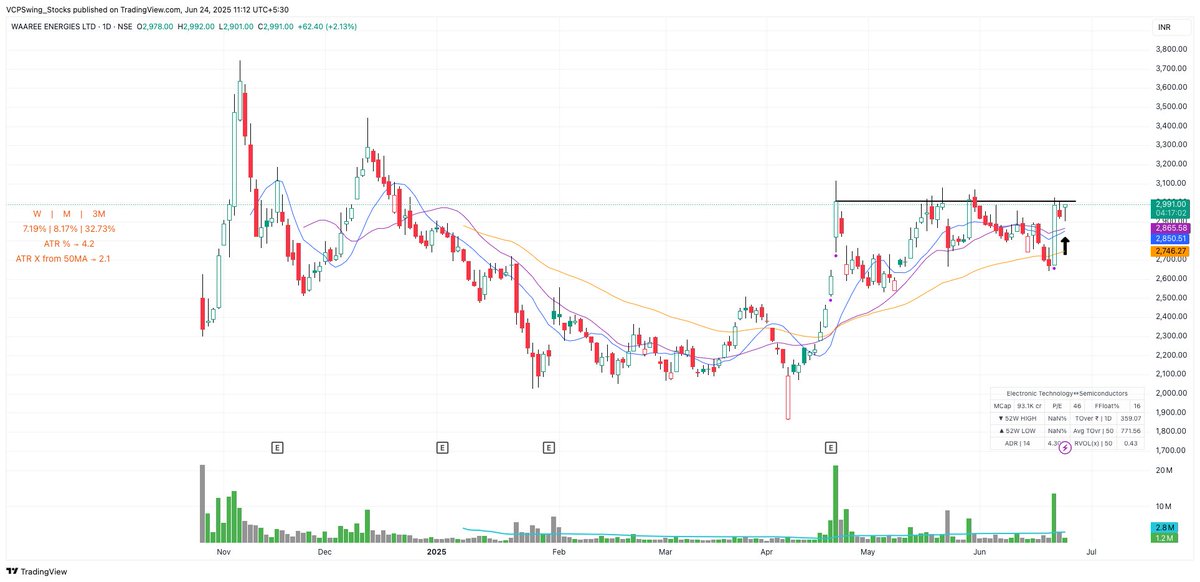Click the Dec time axis label
1200x582 pixels.
pyautogui.click(x=324, y=552)
